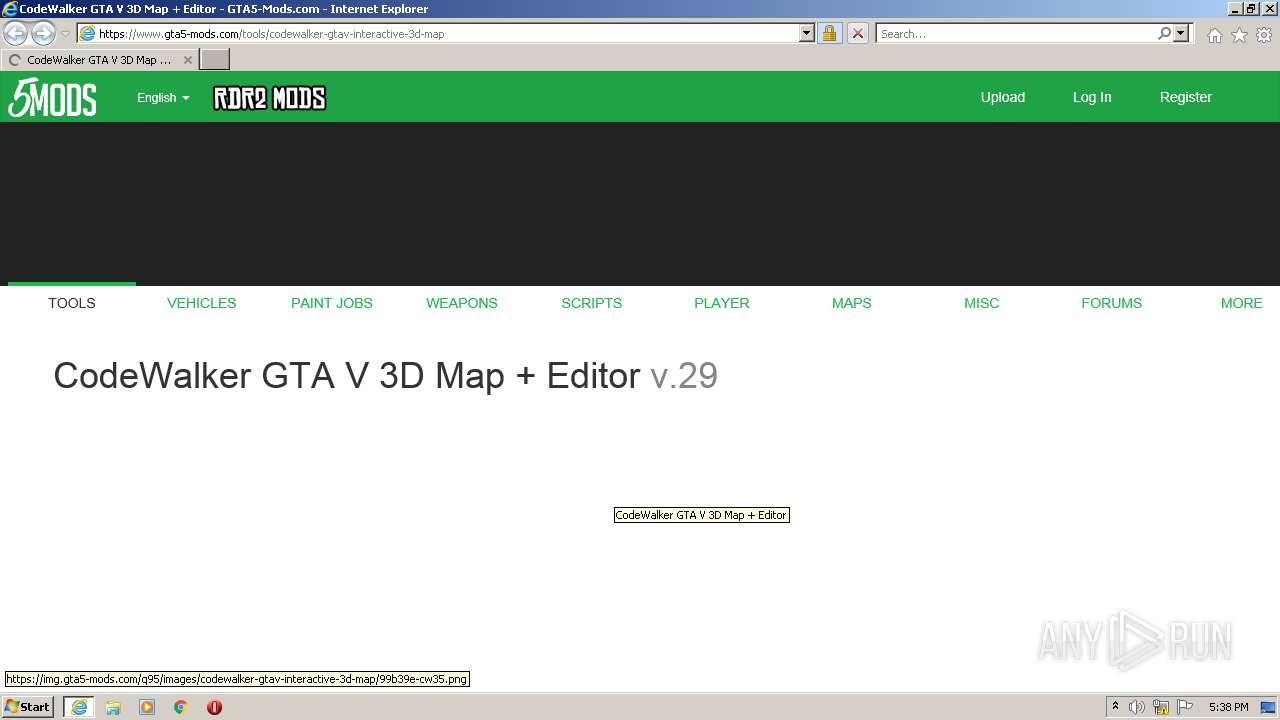Image resolution: width=1280 pixels, height=720 pixels.
Task: Click the CodeWalker GTA V 3D Map + Editor heading
Action: 347,376
